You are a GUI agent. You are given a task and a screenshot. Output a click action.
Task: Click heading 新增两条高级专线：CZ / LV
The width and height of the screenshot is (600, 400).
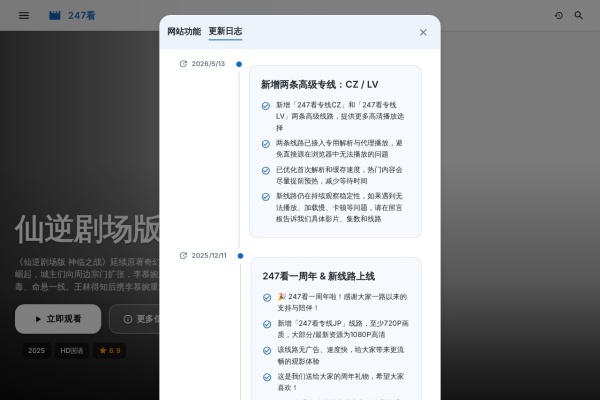tap(320, 84)
